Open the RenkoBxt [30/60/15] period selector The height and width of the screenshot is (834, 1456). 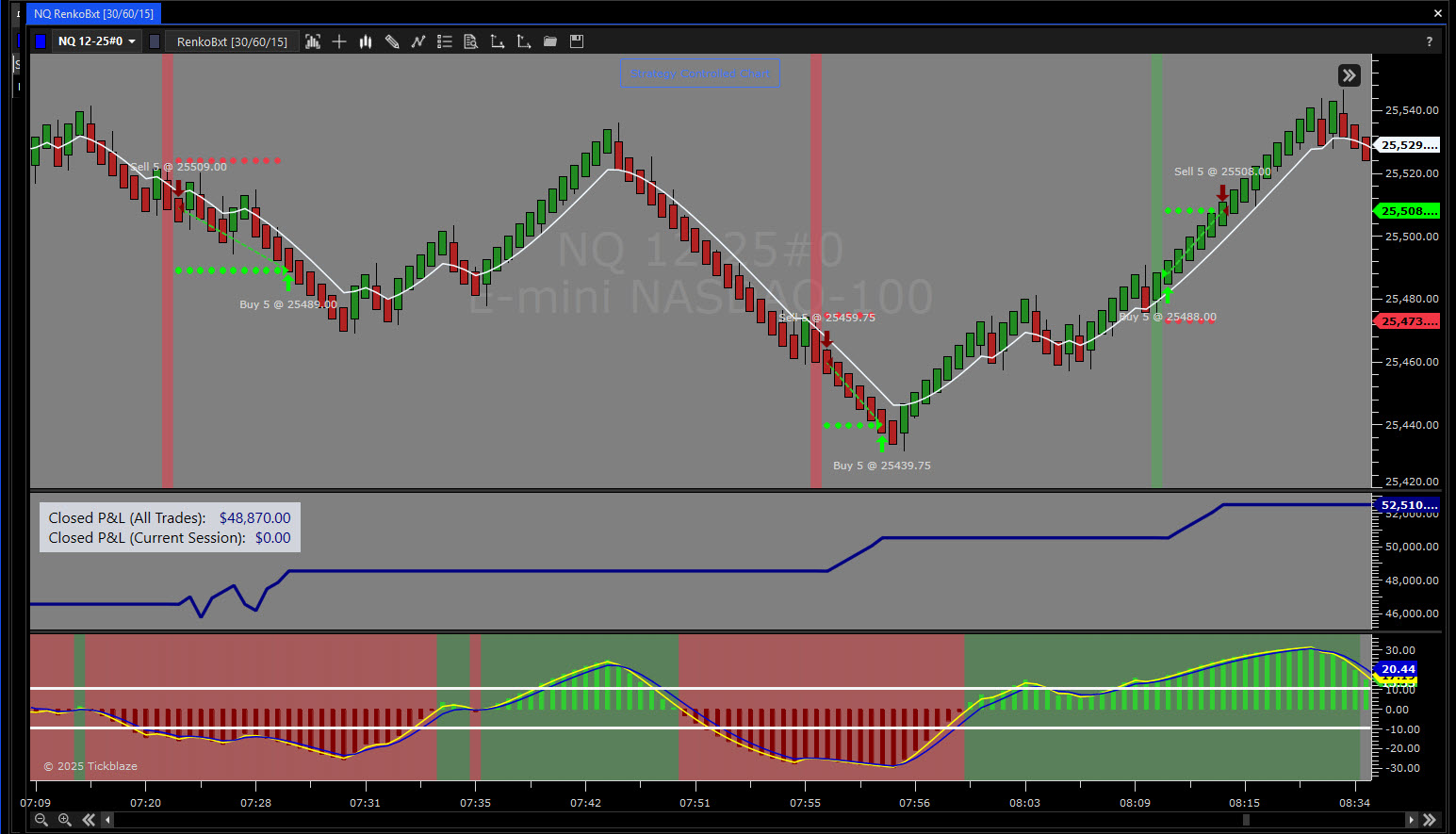(x=232, y=41)
